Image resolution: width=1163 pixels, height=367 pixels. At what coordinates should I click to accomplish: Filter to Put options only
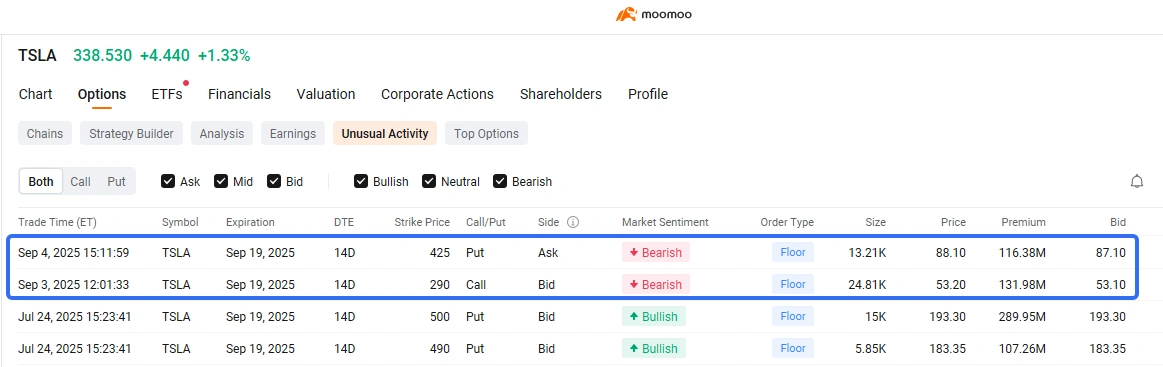click(116, 182)
